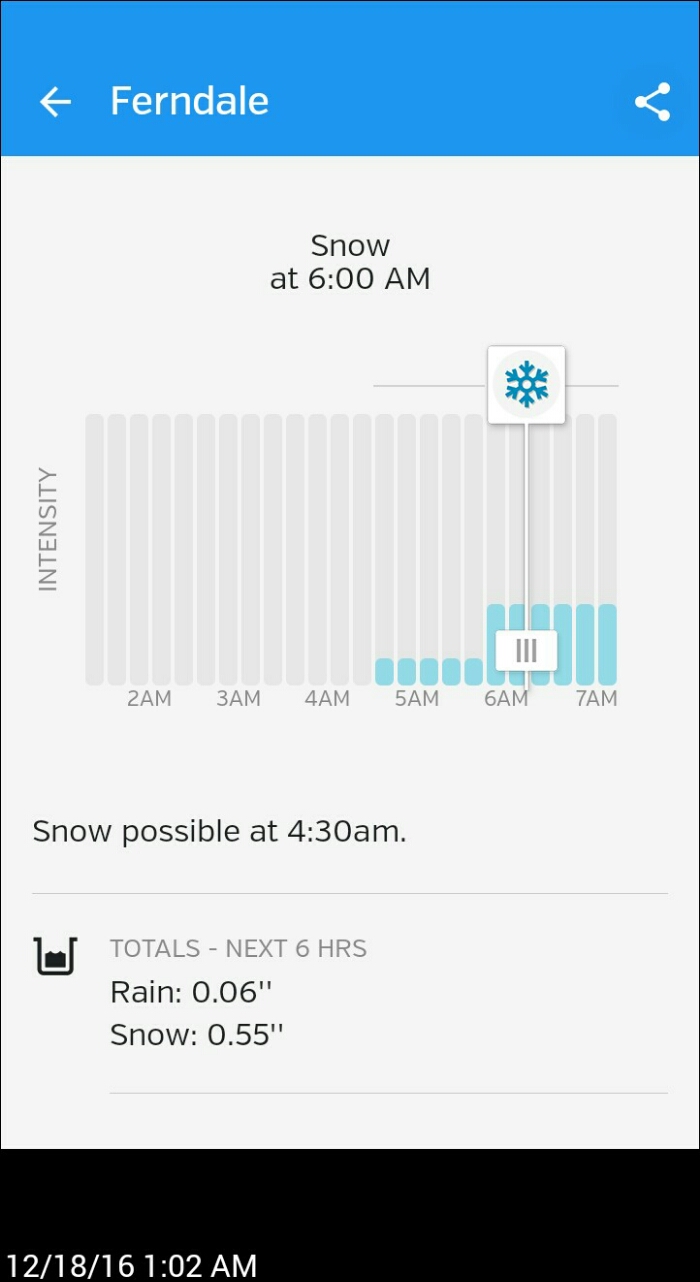Select the 5AM time label
Viewport: 700px width, 1282px height.
pos(416,699)
